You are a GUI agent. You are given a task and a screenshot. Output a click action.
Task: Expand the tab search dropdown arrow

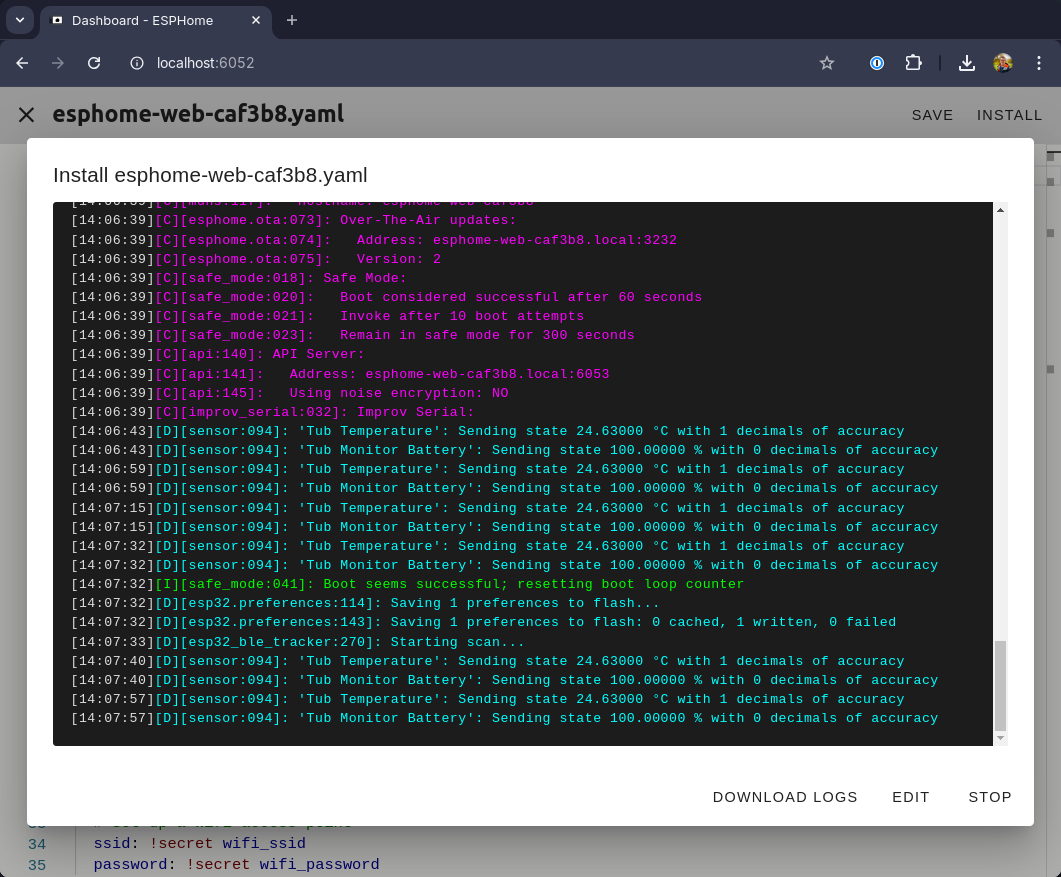click(x=19, y=20)
